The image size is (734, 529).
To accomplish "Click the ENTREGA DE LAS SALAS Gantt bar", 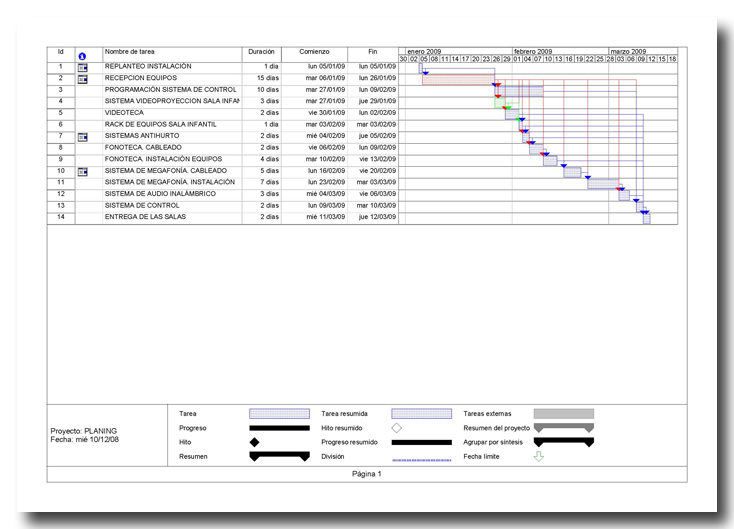I will (646, 219).
